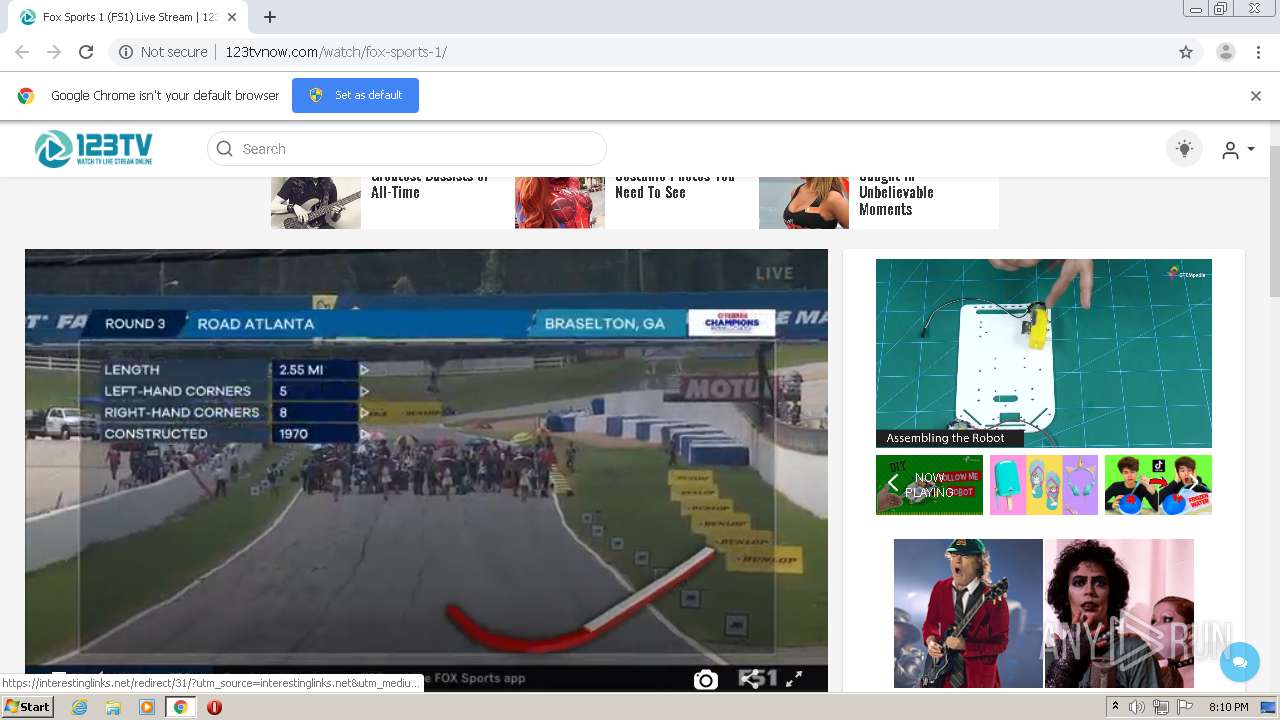Show hidden tray icons arrow

pyautogui.click(x=1115, y=707)
